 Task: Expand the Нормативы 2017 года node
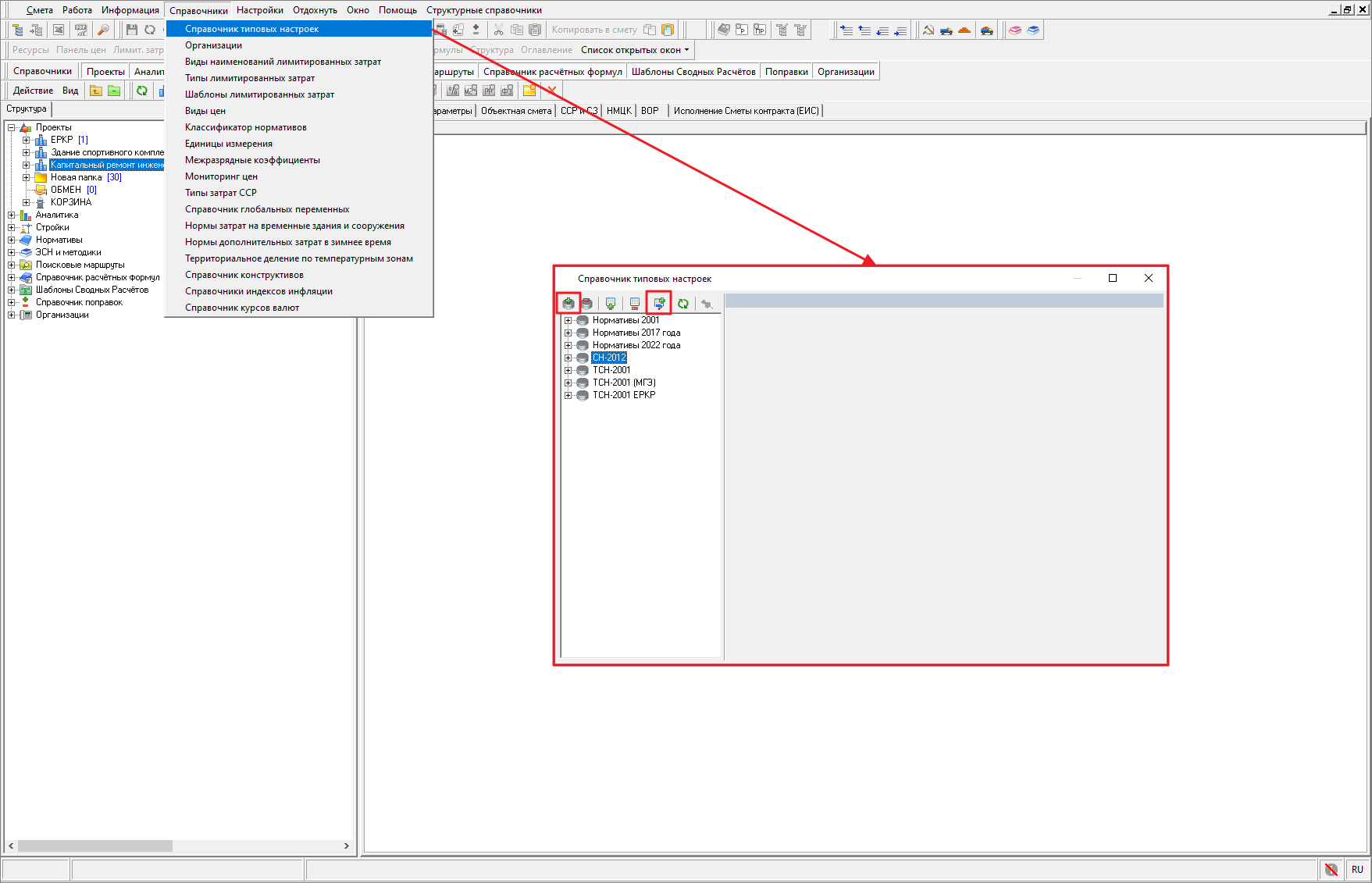568,333
